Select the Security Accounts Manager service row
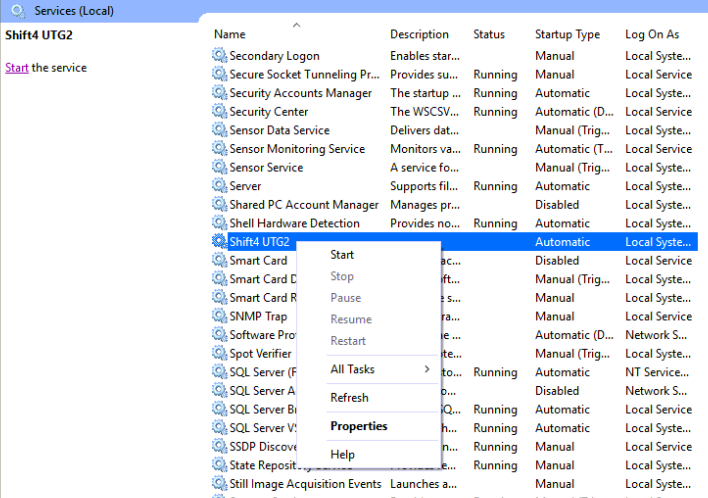Viewport: 708px width, 498px height. pyautogui.click(x=300, y=93)
